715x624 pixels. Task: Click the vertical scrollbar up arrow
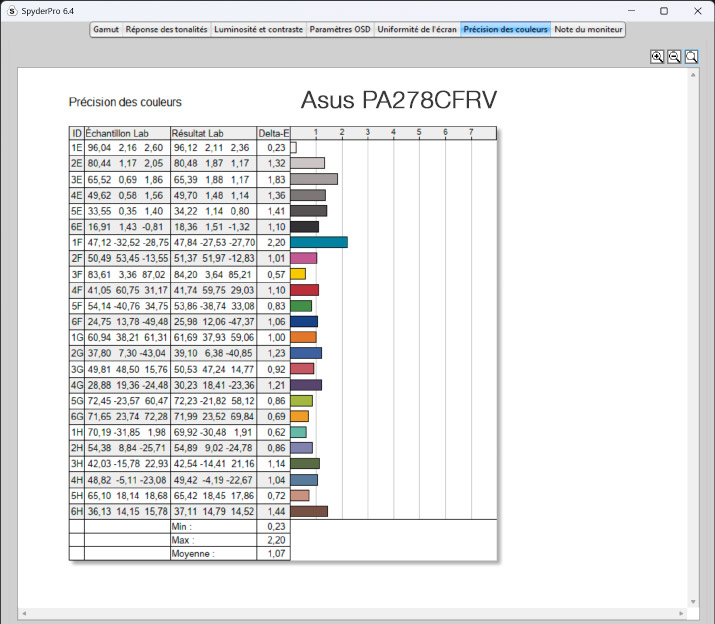[693, 75]
